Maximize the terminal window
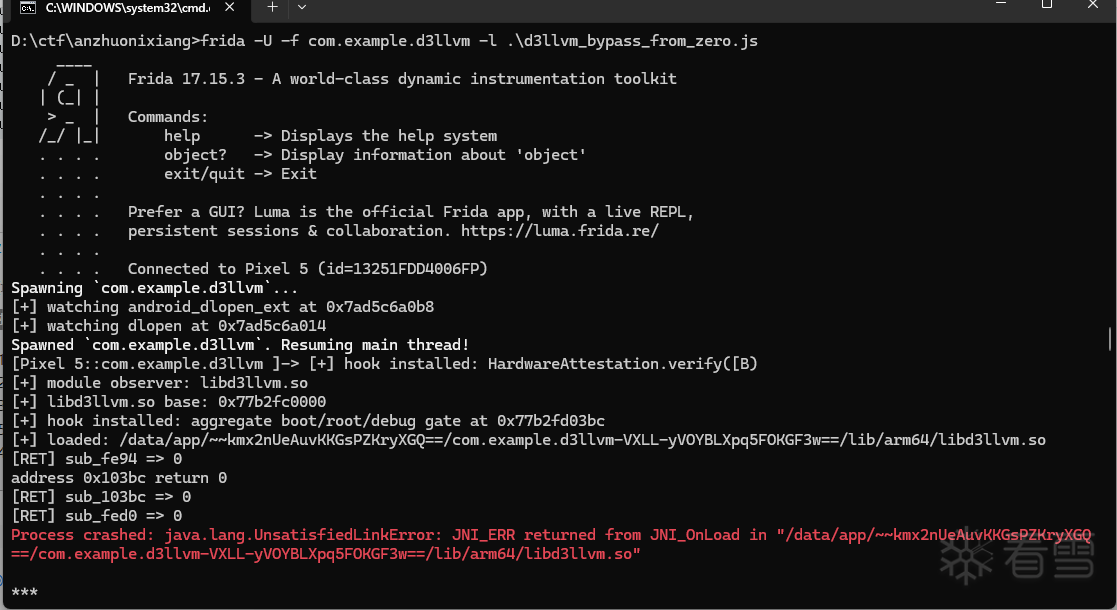 point(1046,4)
